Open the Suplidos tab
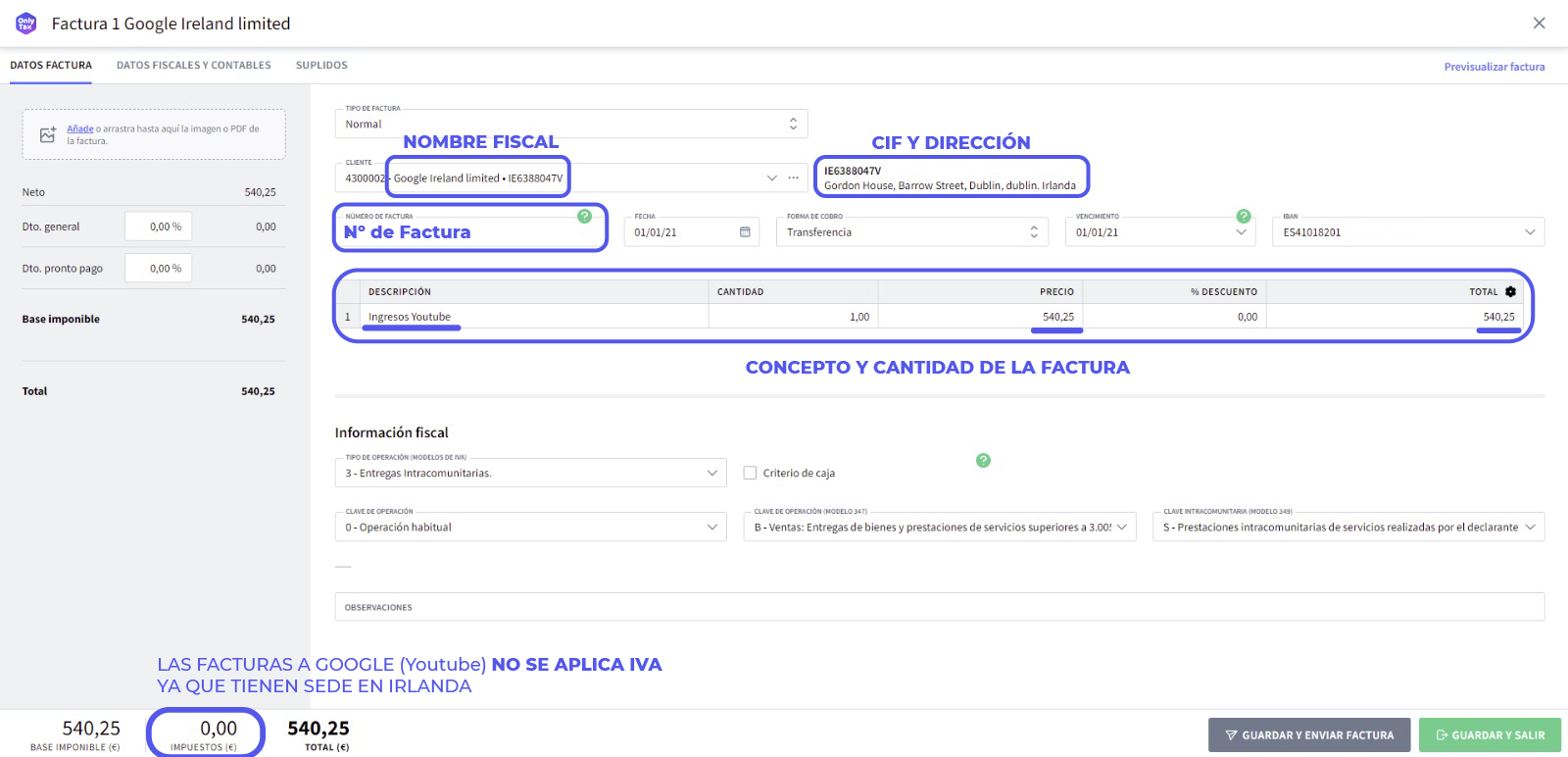1568x757 pixels. click(x=321, y=66)
